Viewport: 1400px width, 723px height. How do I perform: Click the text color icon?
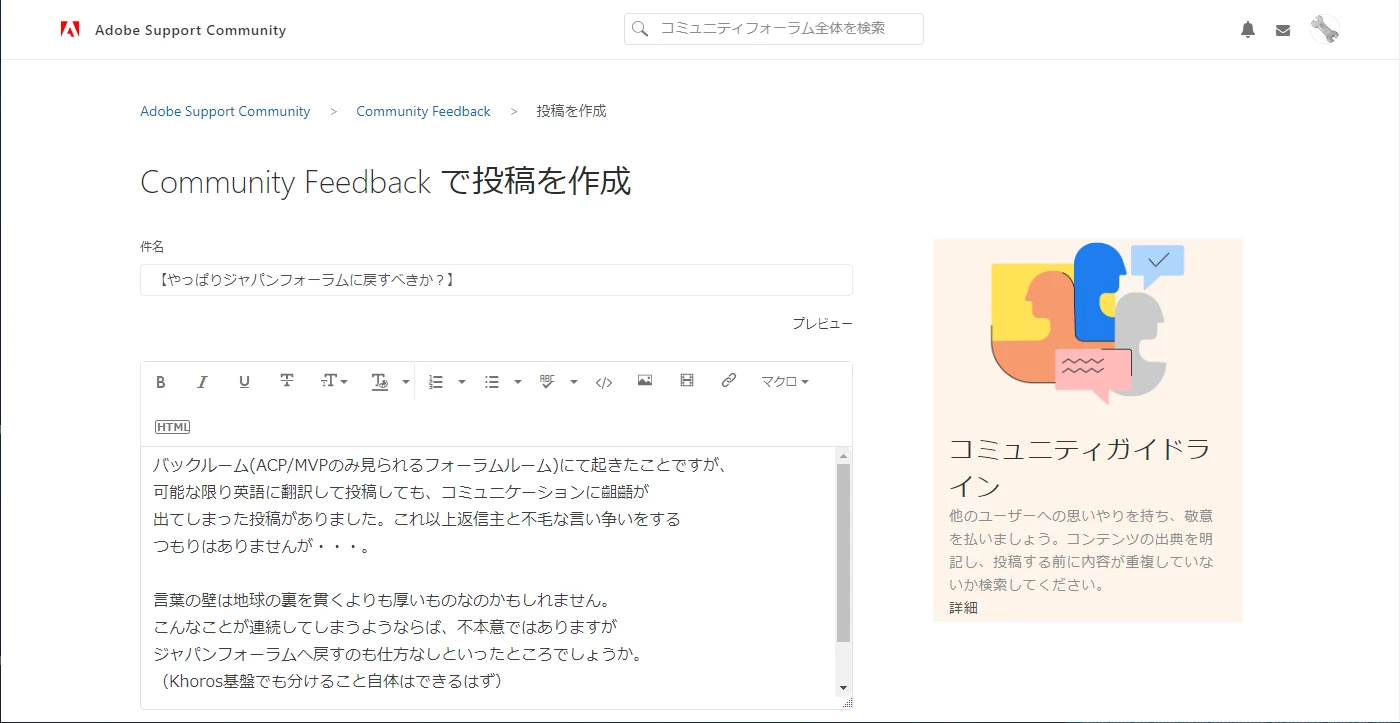380,382
